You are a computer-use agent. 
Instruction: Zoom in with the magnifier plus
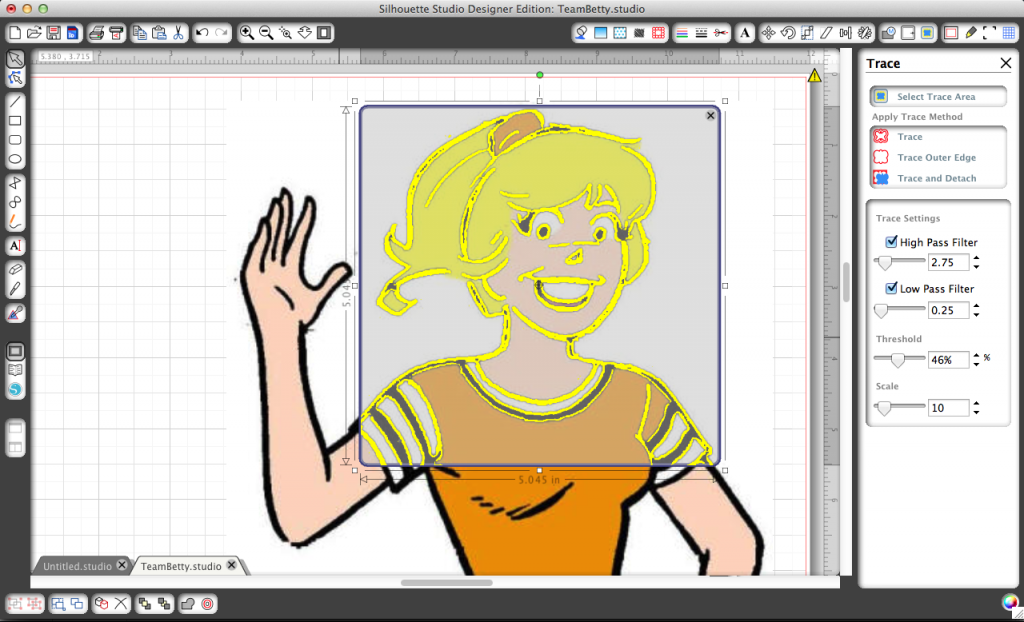[247, 33]
